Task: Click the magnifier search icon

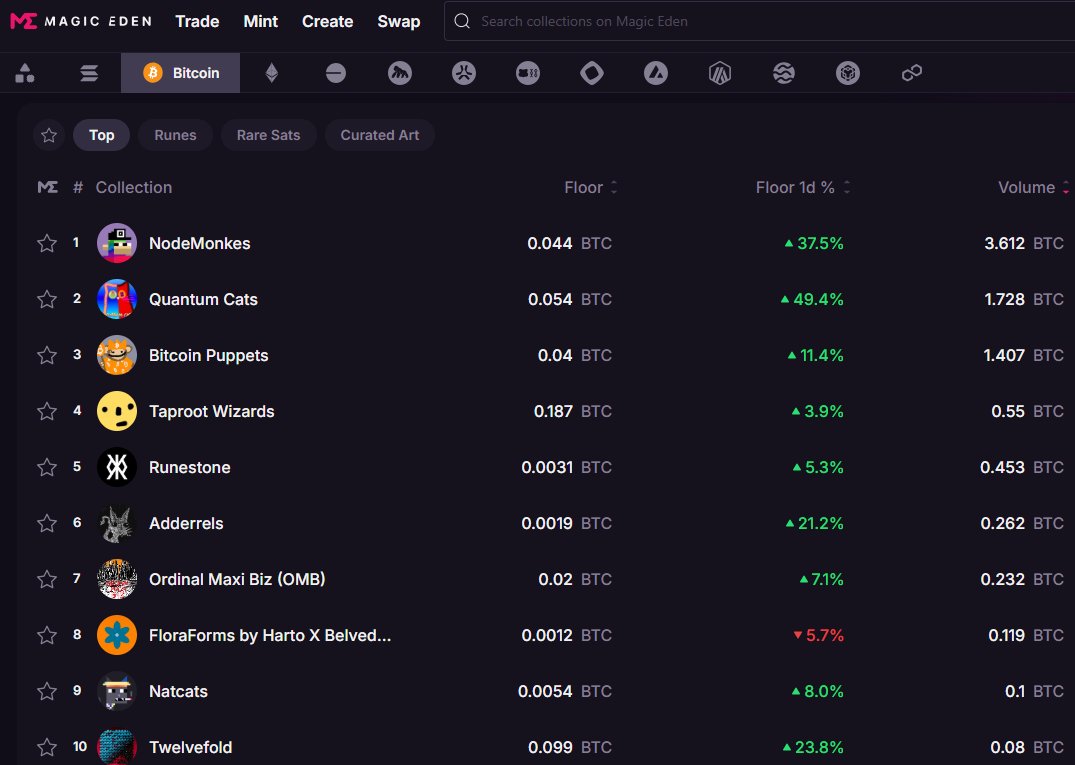Action: click(x=462, y=21)
